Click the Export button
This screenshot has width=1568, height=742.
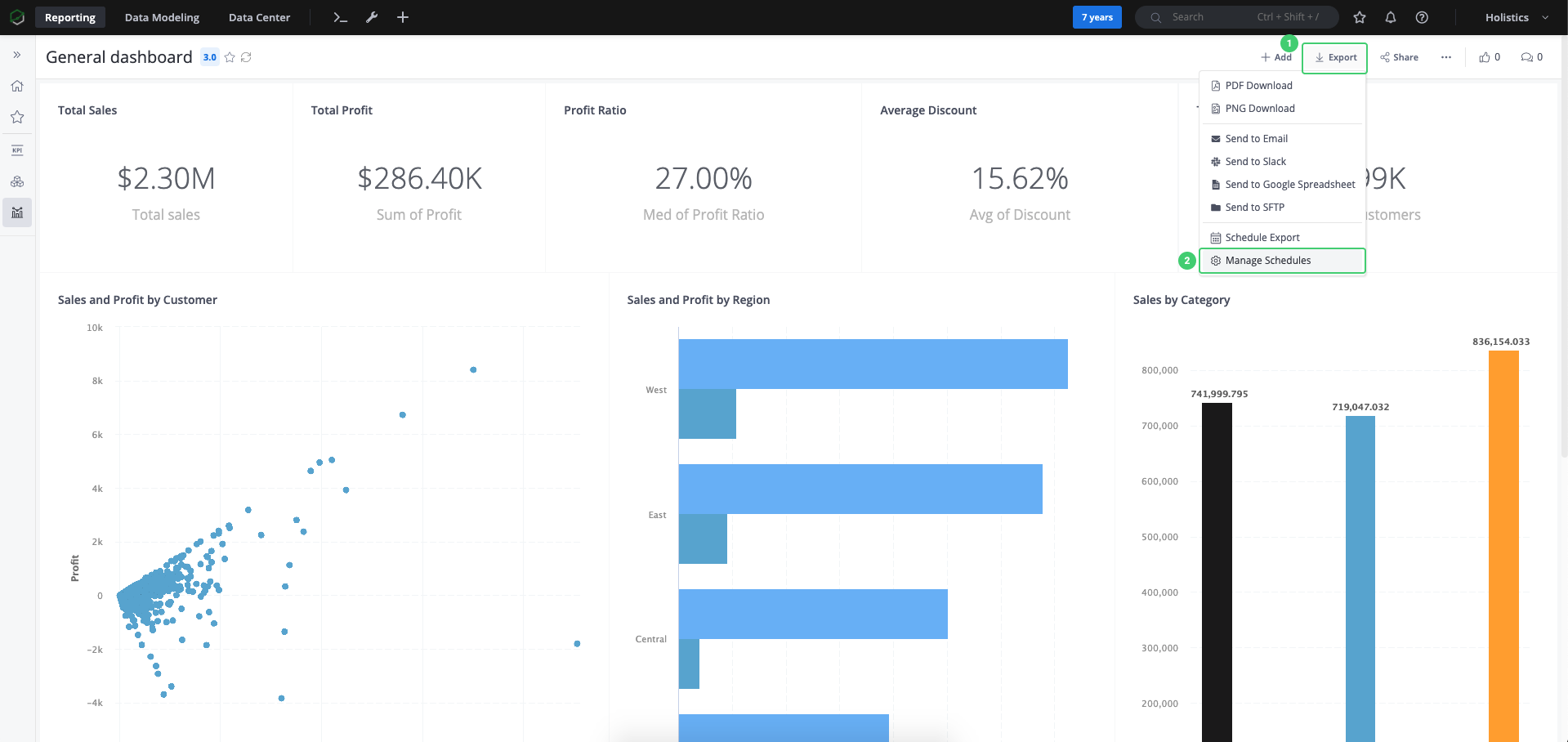click(x=1334, y=58)
